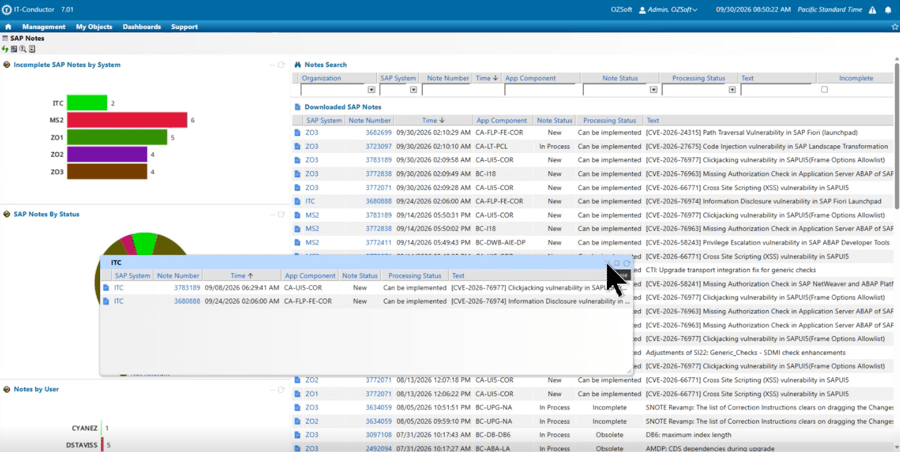The width and height of the screenshot is (900, 452).
Task: Click 'Pacific Standard Time' in the header
Action: (x=830, y=10)
